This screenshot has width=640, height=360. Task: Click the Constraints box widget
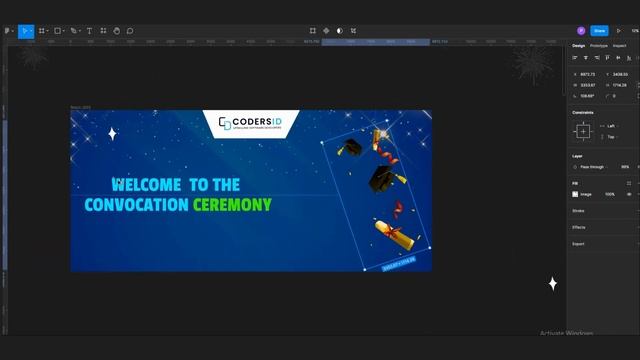(583, 131)
